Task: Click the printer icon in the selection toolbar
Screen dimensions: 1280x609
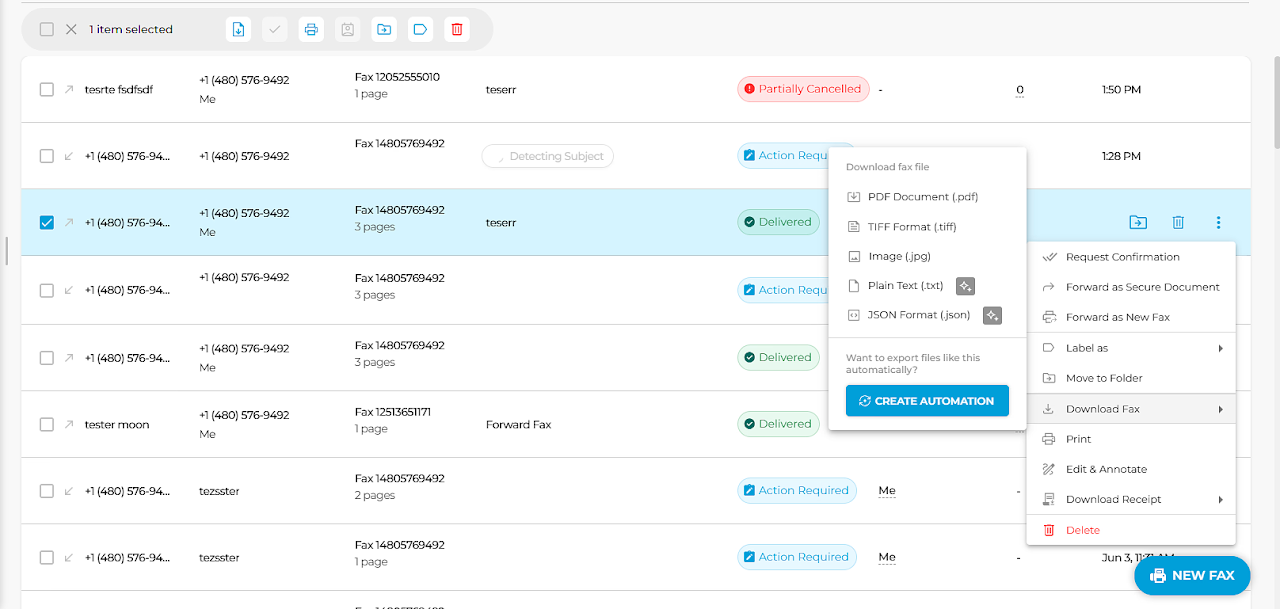Action: point(311,29)
